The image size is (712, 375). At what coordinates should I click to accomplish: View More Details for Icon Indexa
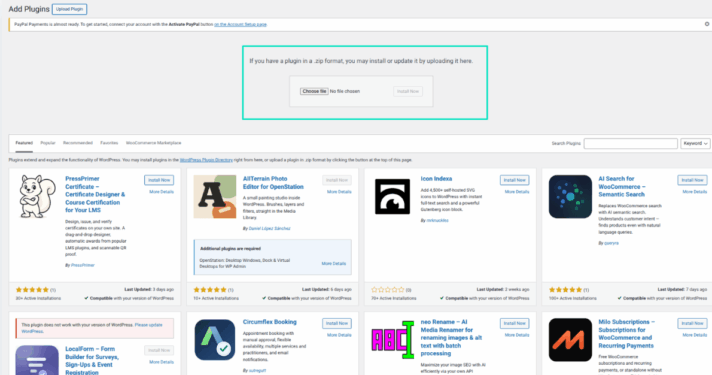(517, 192)
